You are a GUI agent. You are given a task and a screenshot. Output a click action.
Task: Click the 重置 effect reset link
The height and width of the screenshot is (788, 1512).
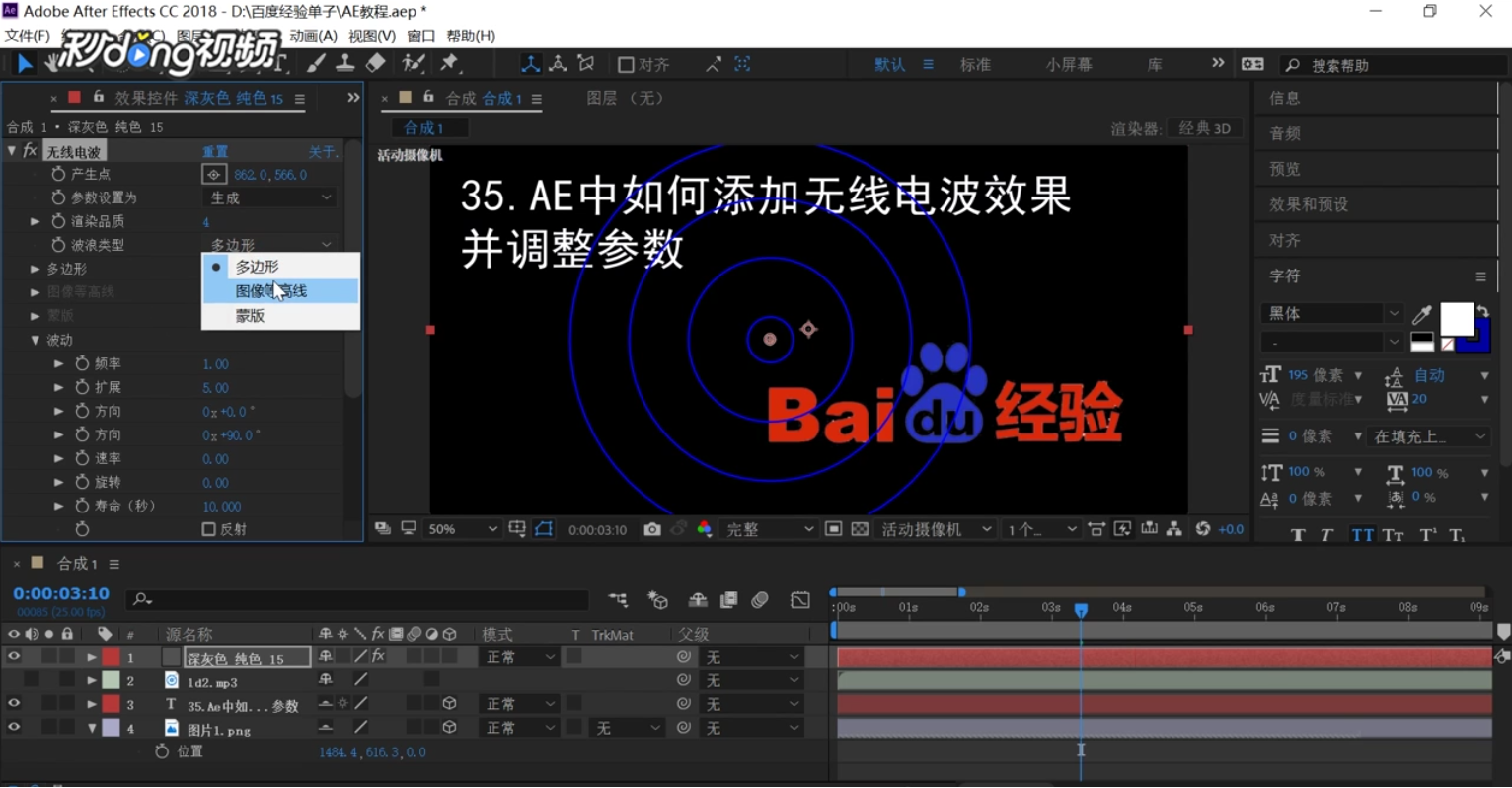point(215,151)
